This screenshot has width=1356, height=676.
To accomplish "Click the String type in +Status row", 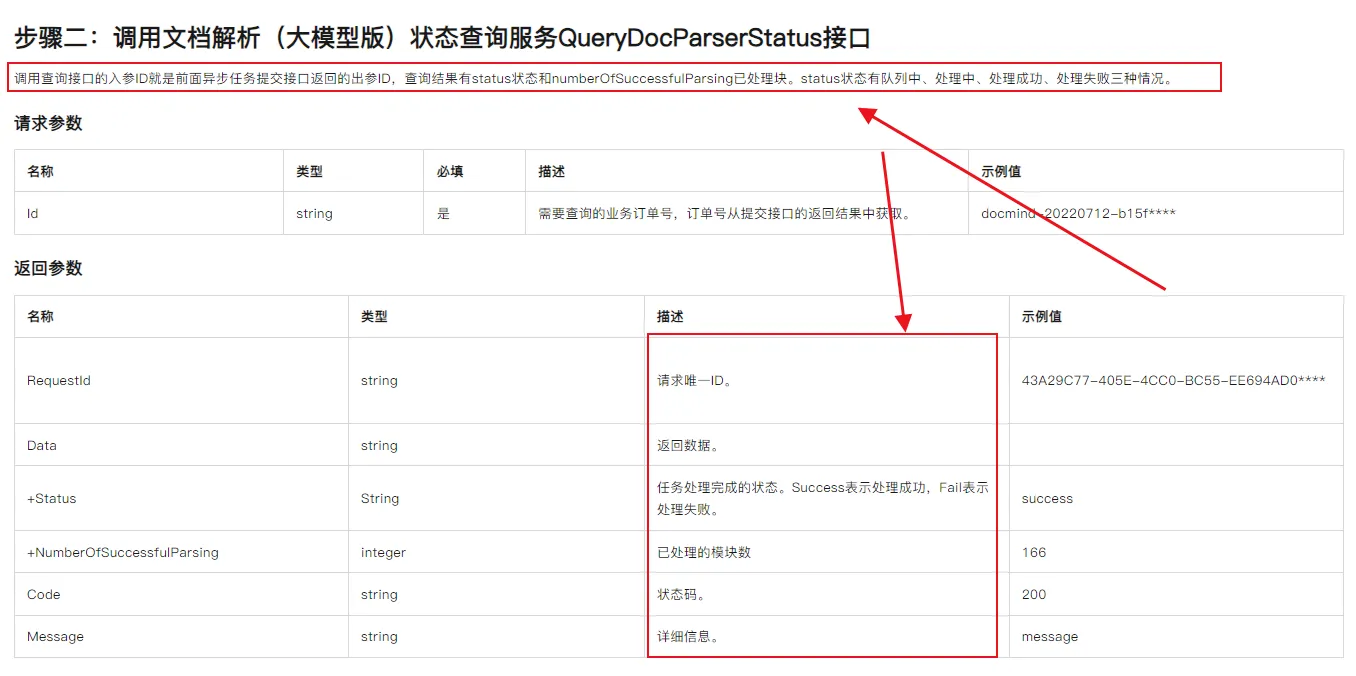I will pos(380,498).
